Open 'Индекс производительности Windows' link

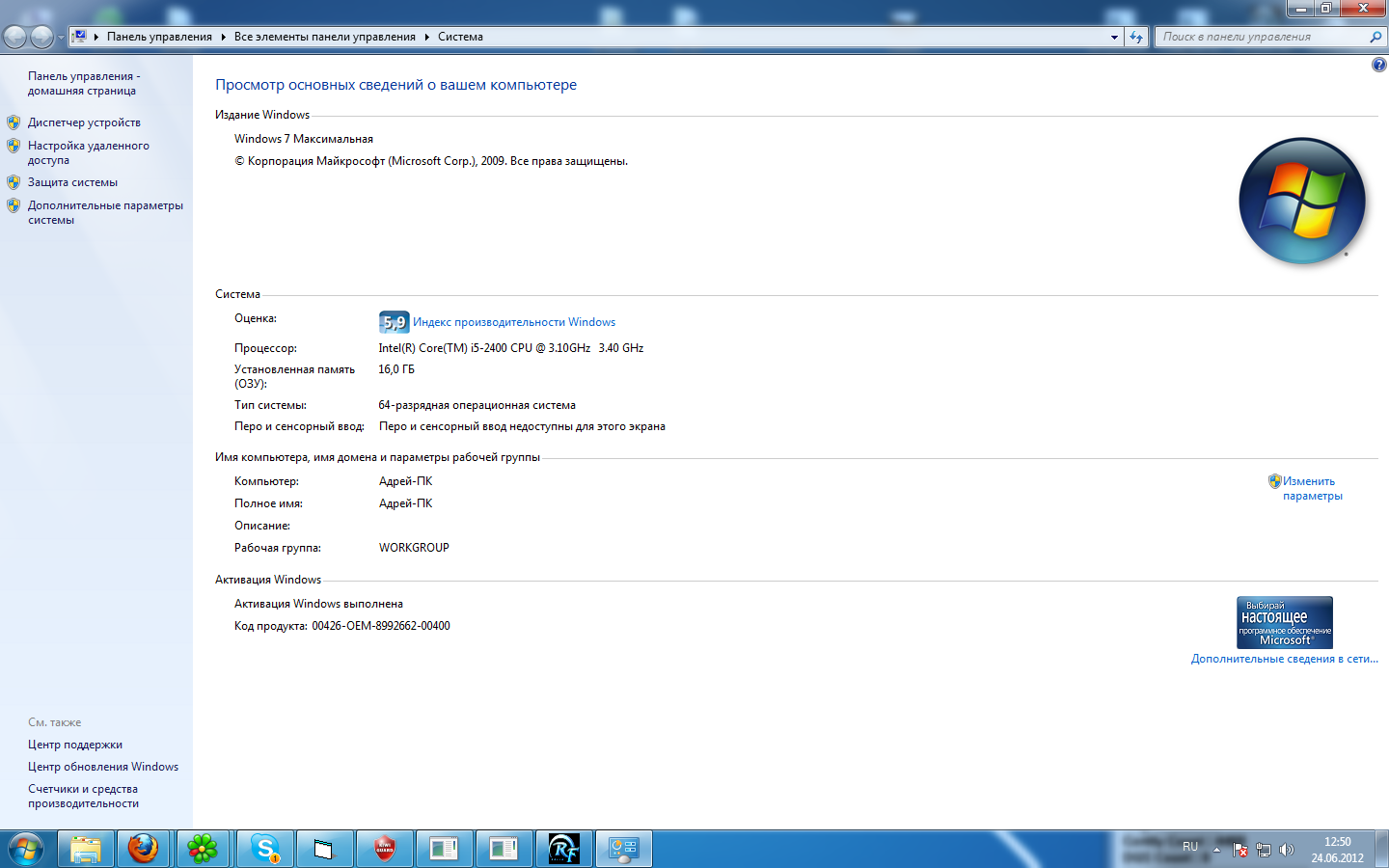514,322
